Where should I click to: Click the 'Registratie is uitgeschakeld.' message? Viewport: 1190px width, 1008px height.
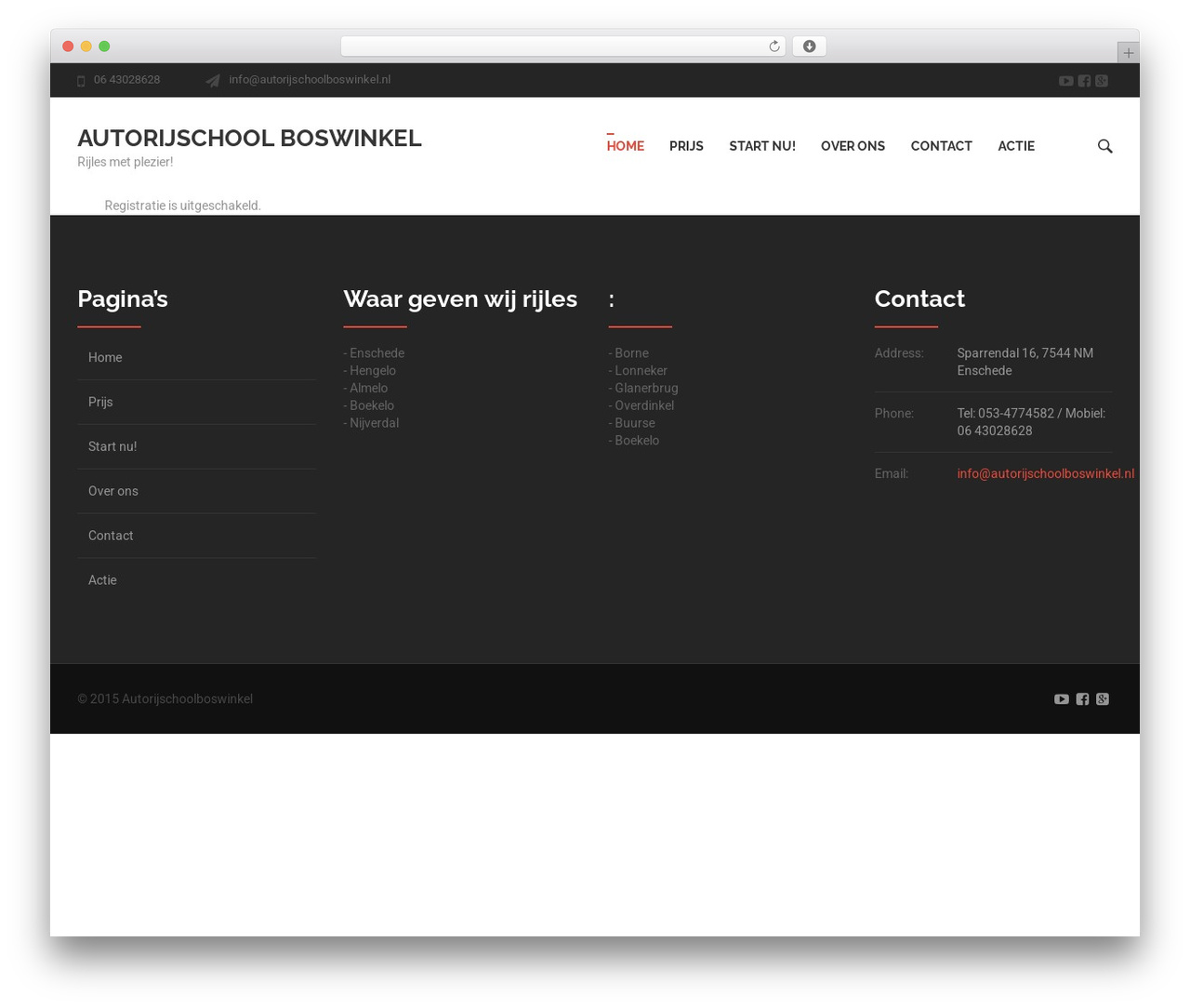tap(182, 206)
